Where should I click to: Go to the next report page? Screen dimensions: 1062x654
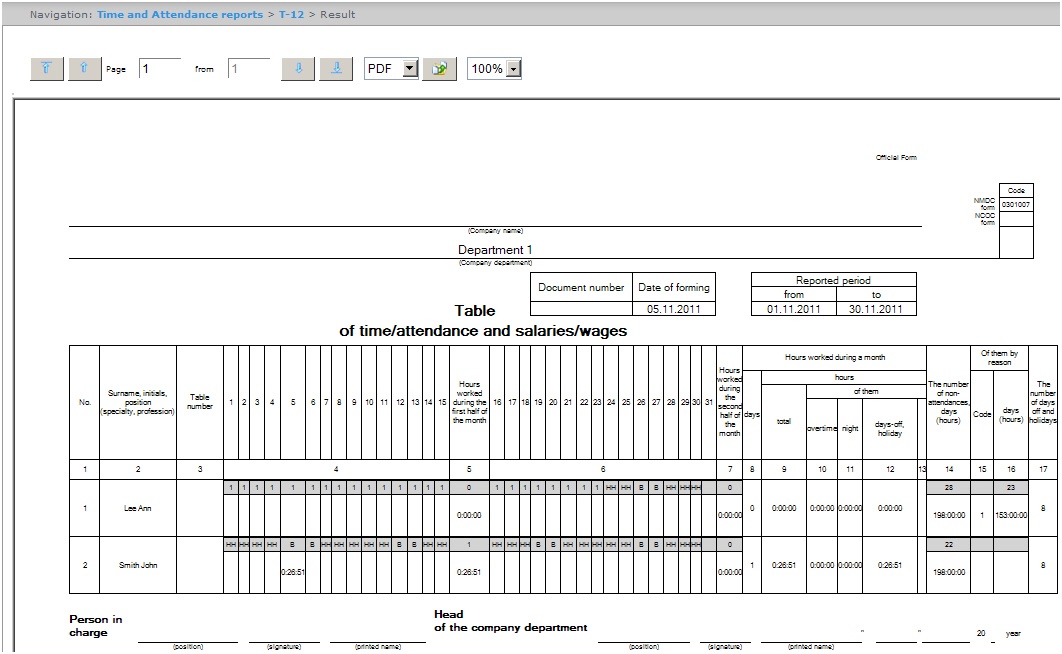298,68
